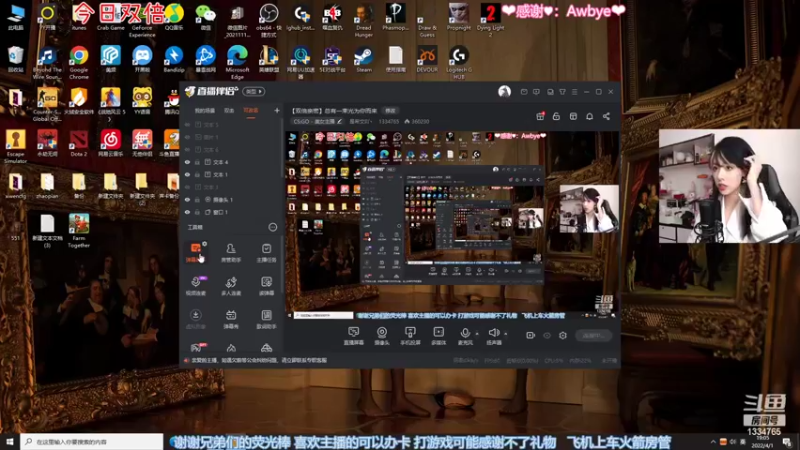Hide the 文本 1 layer via eye icon

click(187, 174)
